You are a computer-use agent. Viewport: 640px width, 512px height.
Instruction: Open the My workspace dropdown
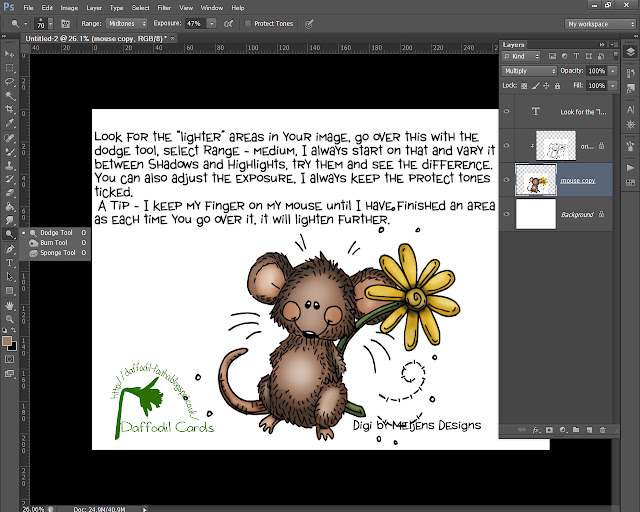tap(600, 24)
